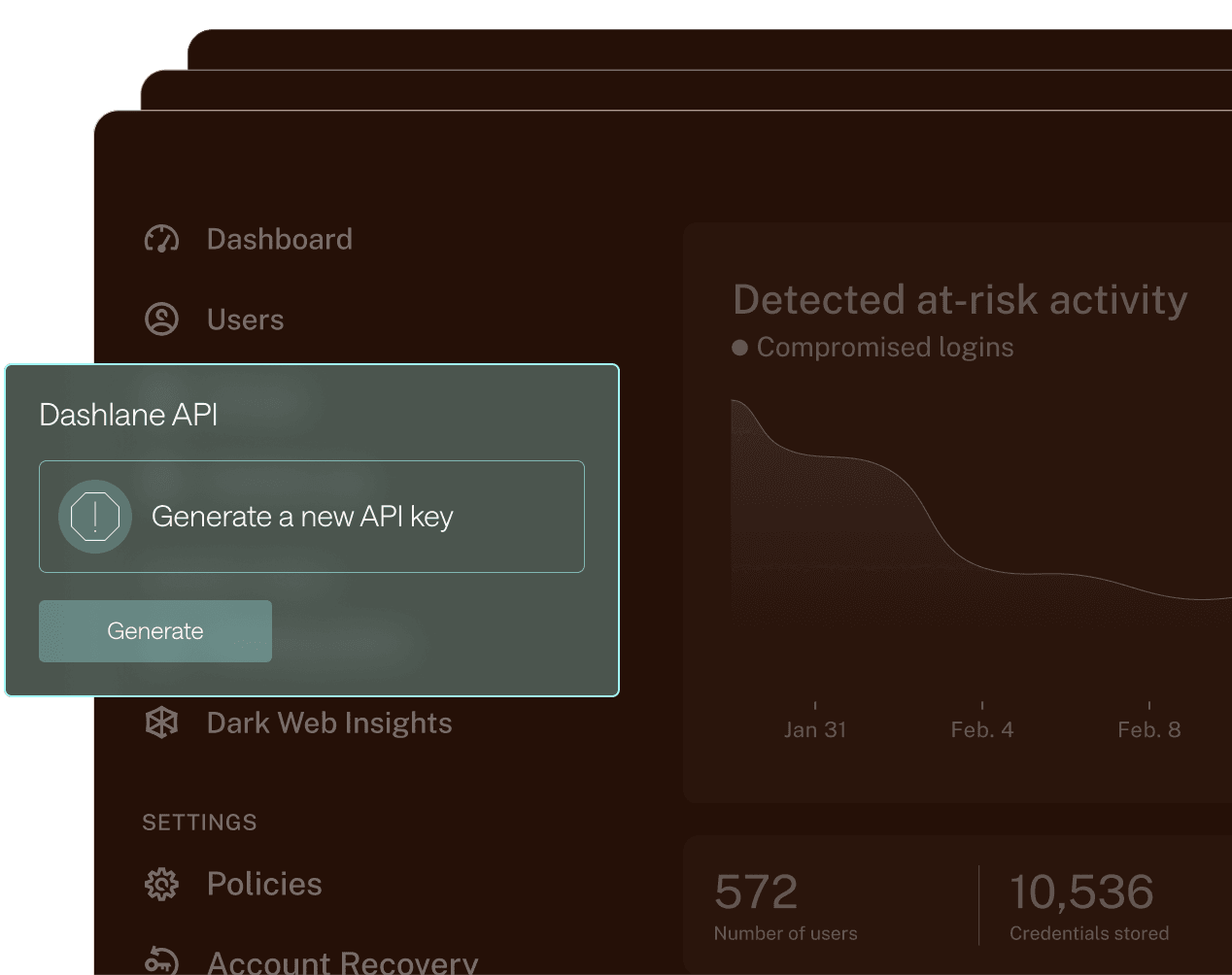Navigate to Dashboard from sidebar
Screen dimensions: 1232x975
coord(279,239)
